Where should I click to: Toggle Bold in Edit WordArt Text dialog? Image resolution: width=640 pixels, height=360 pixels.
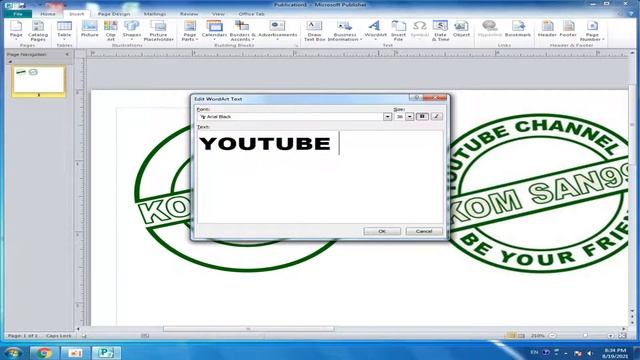click(x=422, y=117)
